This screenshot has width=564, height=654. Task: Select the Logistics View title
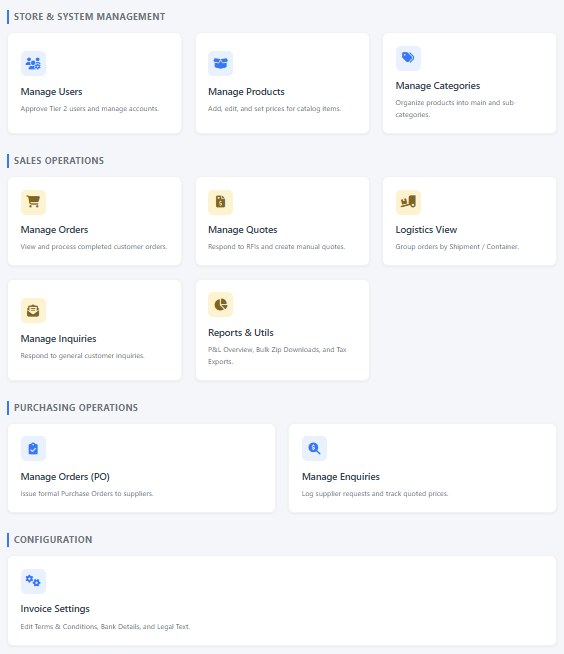pos(426,230)
